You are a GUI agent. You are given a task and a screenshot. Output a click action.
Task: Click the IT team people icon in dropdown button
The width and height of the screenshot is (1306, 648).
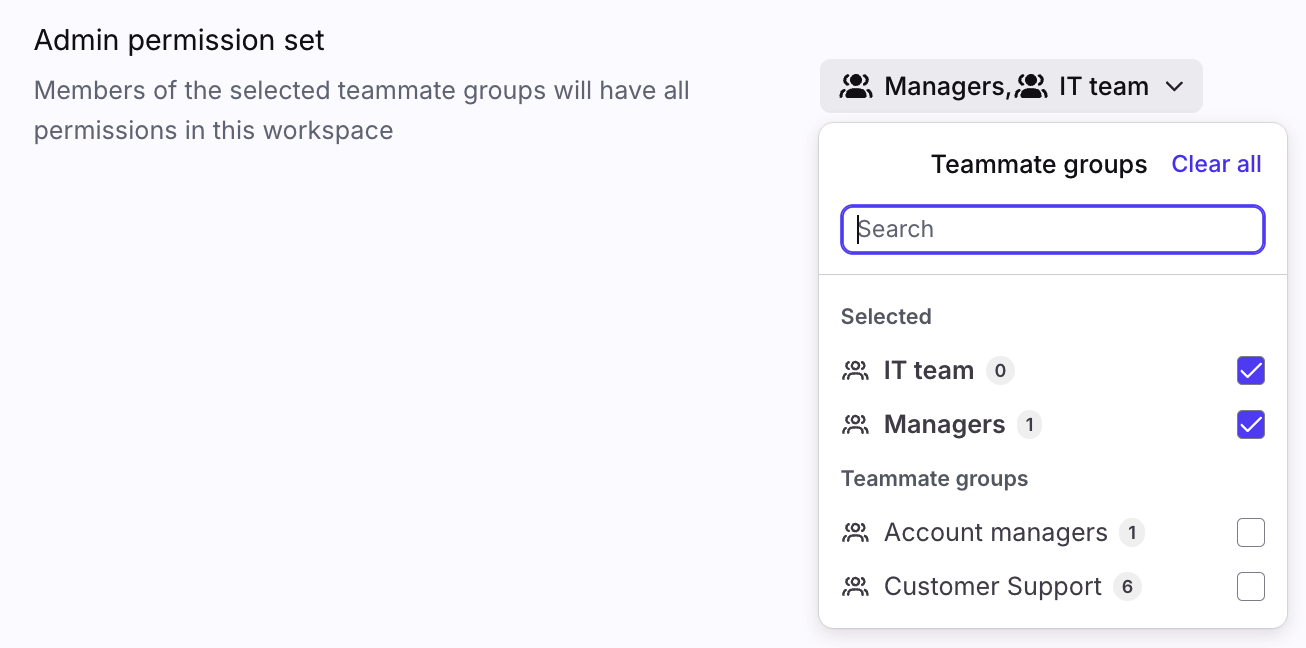(x=1031, y=87)
